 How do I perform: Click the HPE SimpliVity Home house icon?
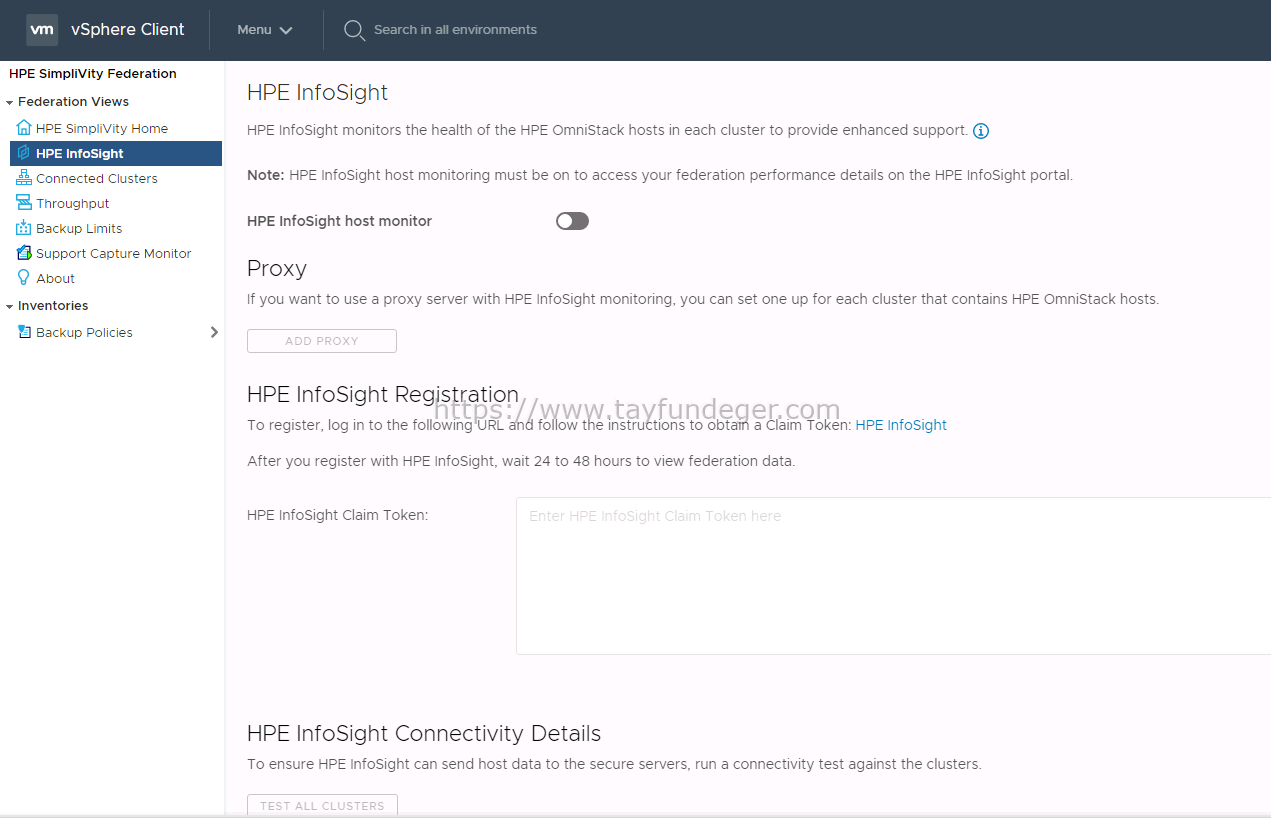pos(24,128)
